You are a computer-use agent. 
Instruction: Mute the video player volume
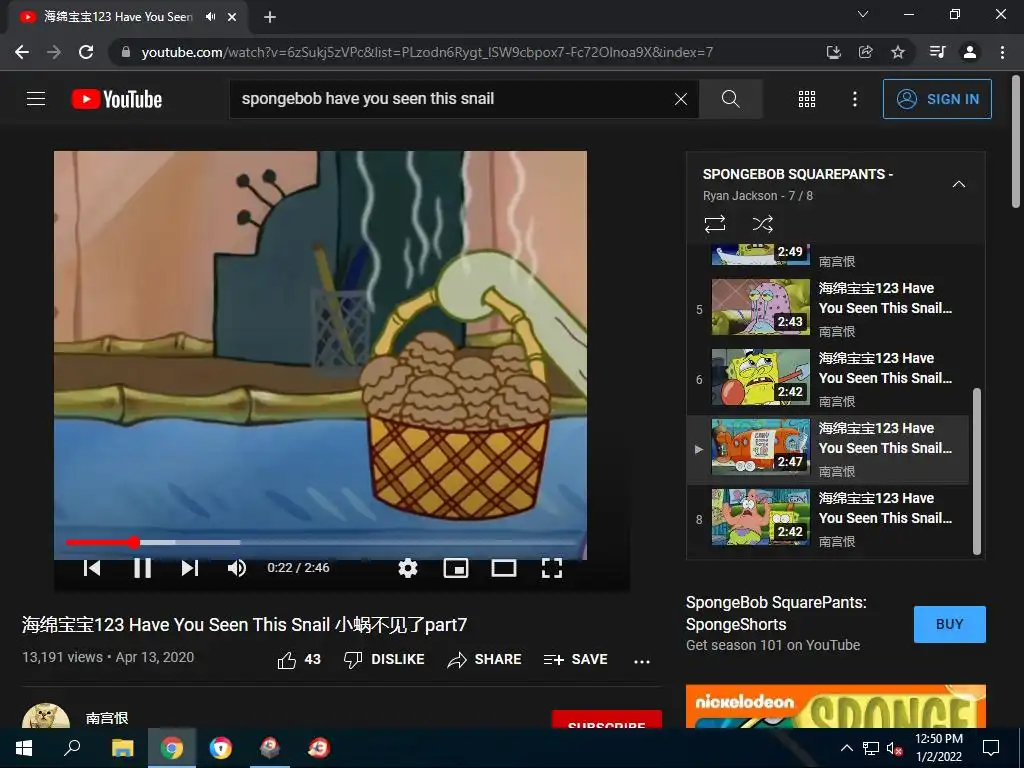(236, 568)
